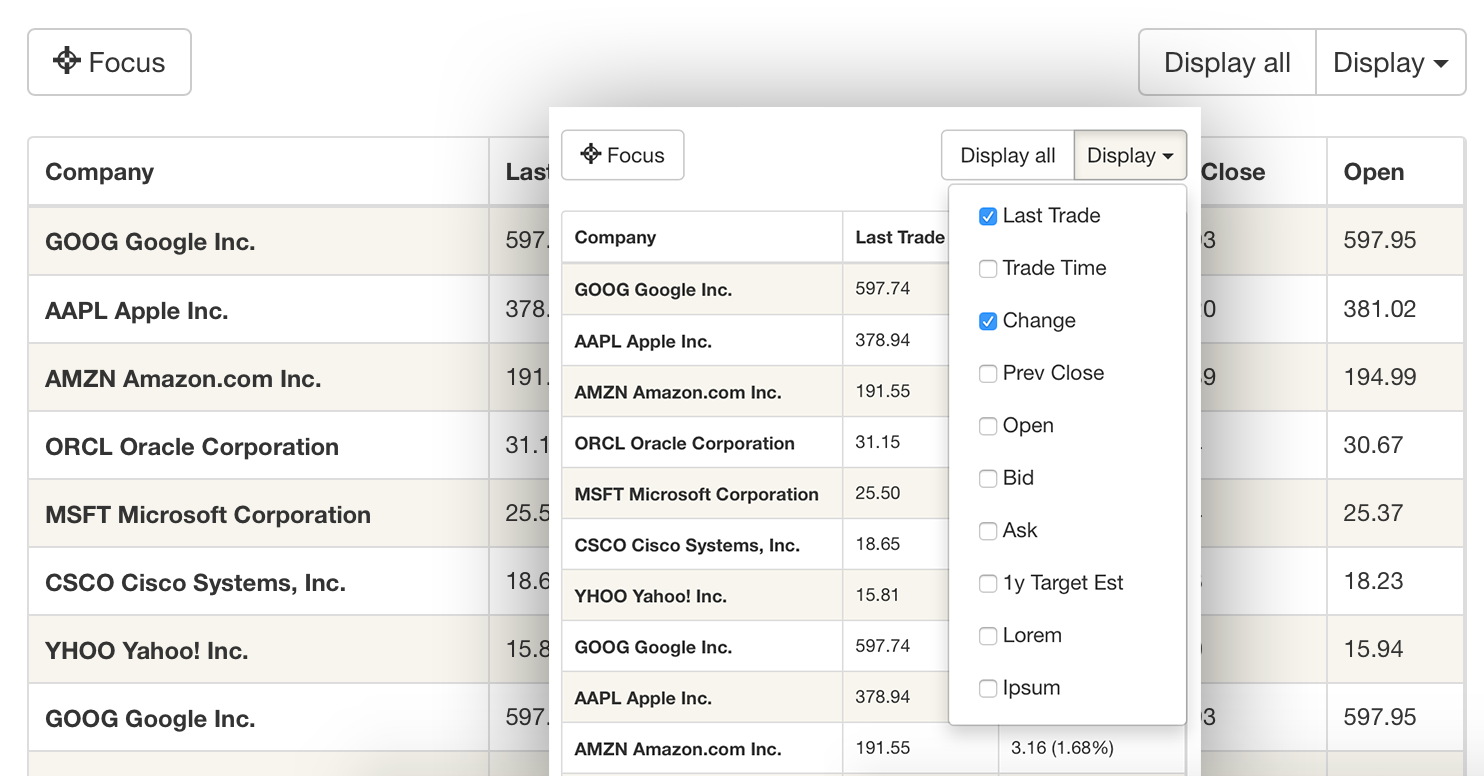Pick the Ipsum entry in the Display menu
This screenshot has height=776, width=1484.
(x=1031, y=688)
